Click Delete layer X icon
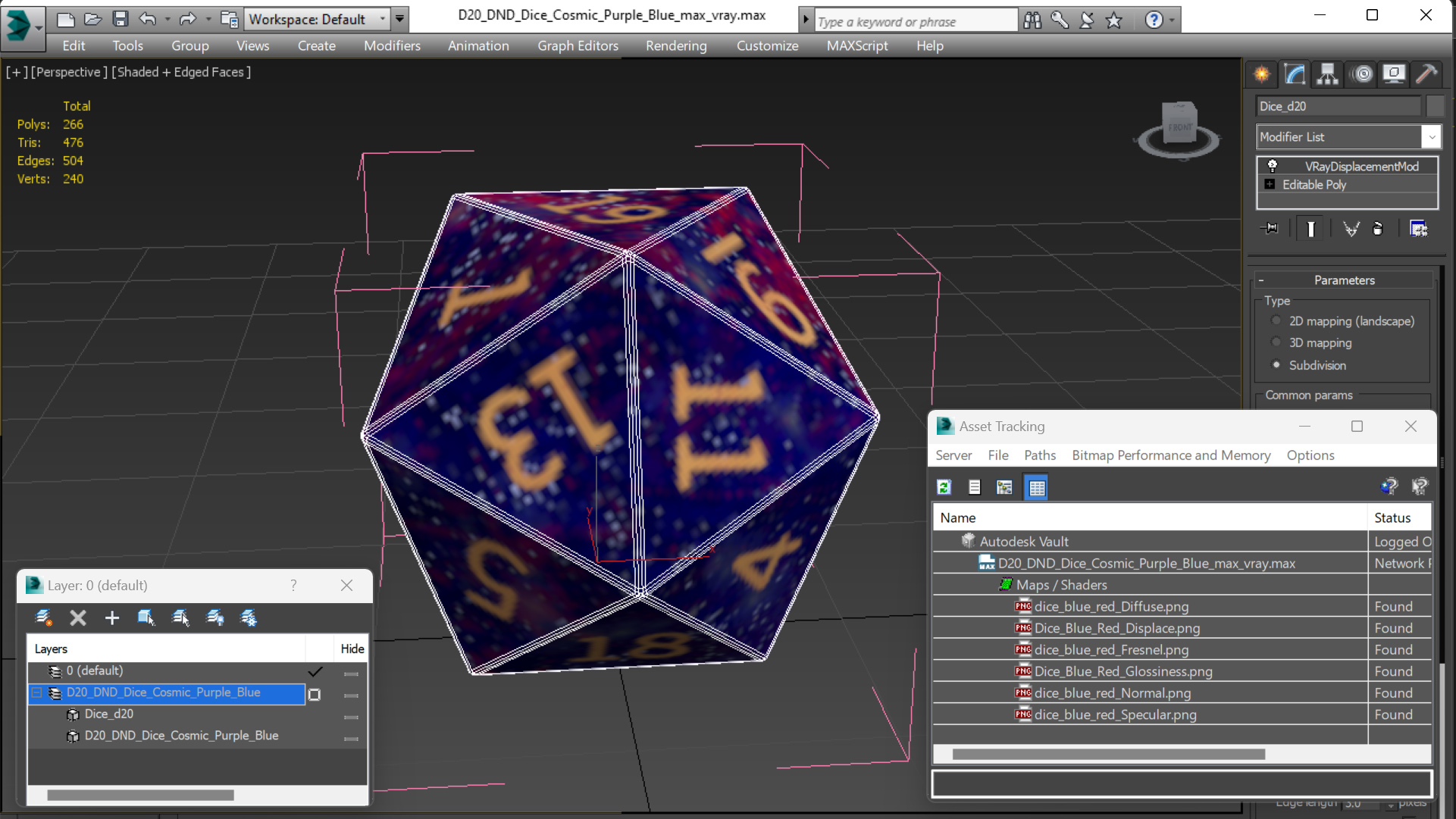The width and height of the screenshot is (1456, 819). 78,618
